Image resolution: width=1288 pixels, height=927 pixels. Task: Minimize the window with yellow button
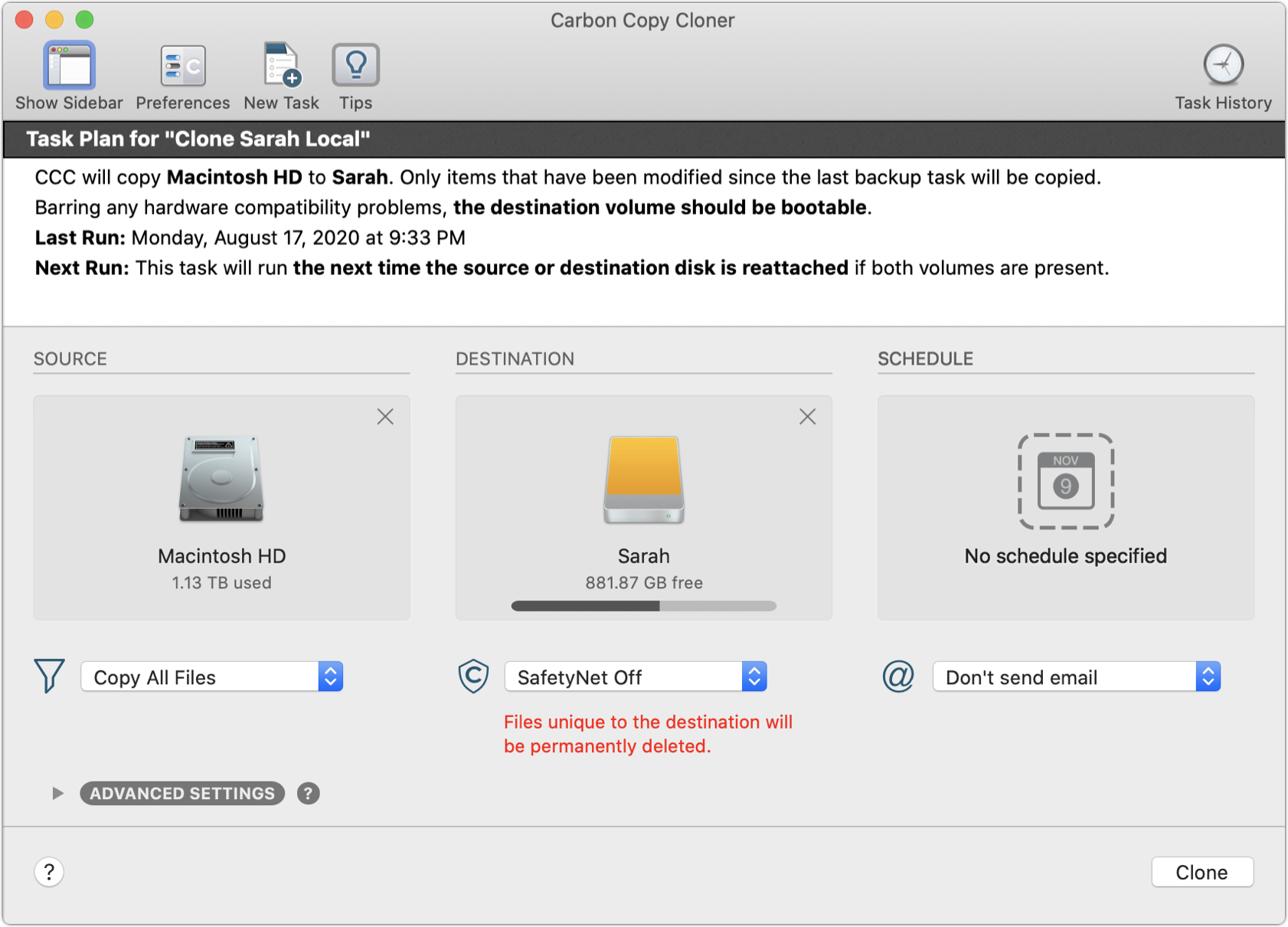pyautogui.click(x=54, y=19)
